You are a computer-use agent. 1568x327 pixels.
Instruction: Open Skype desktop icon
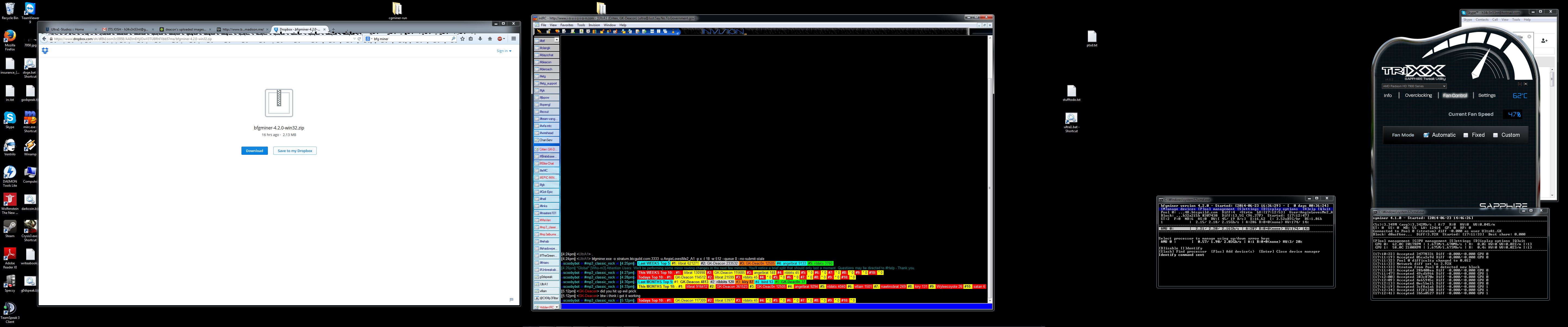(10, 120)
